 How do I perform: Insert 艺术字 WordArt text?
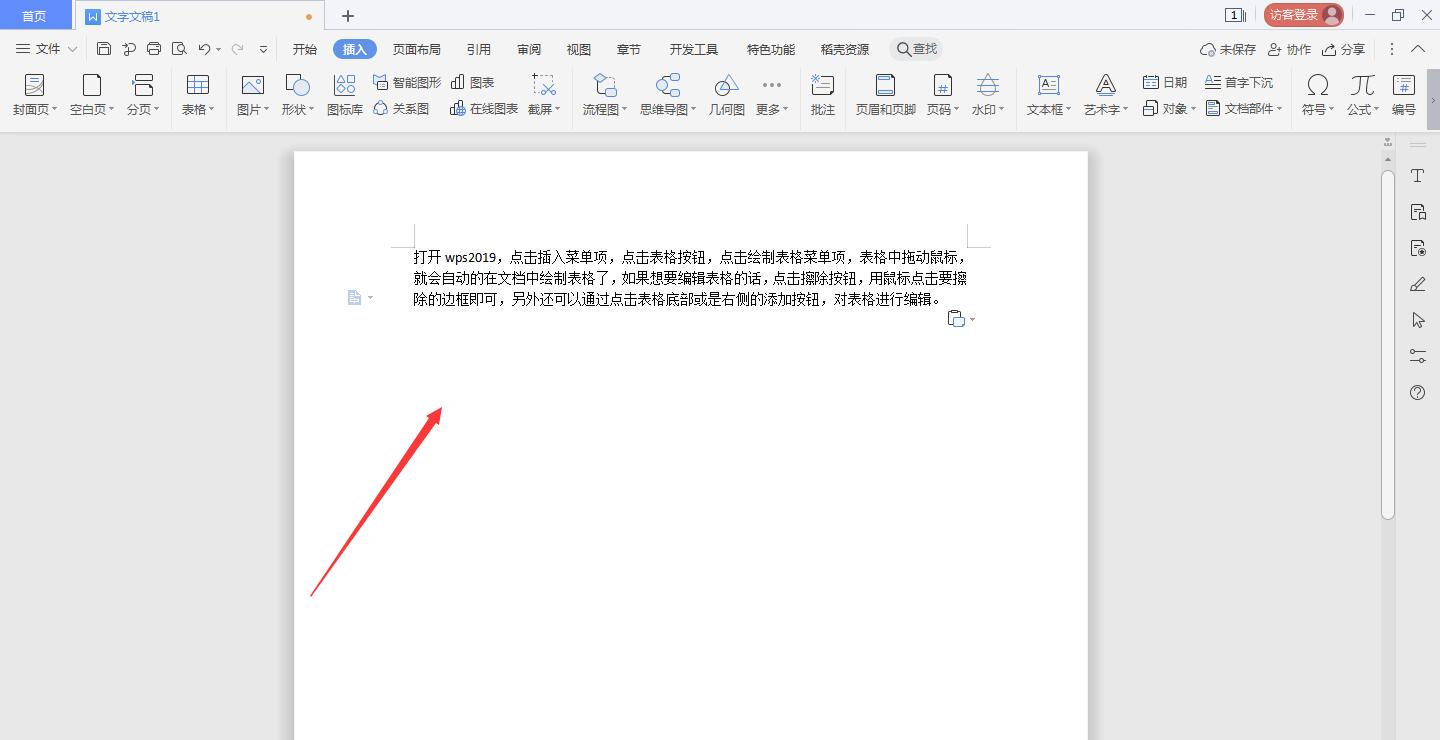pyautogui.click(x=1102, y=95)
